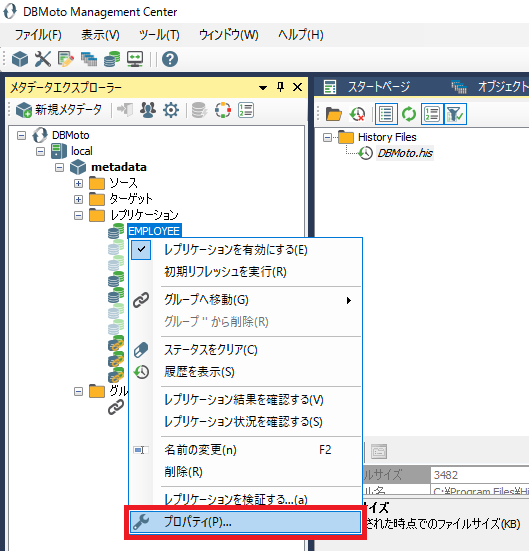Viewport: 529px width, 551px height.
Task: Open the monitor connection toolbar icon
Action: point(135,59)
